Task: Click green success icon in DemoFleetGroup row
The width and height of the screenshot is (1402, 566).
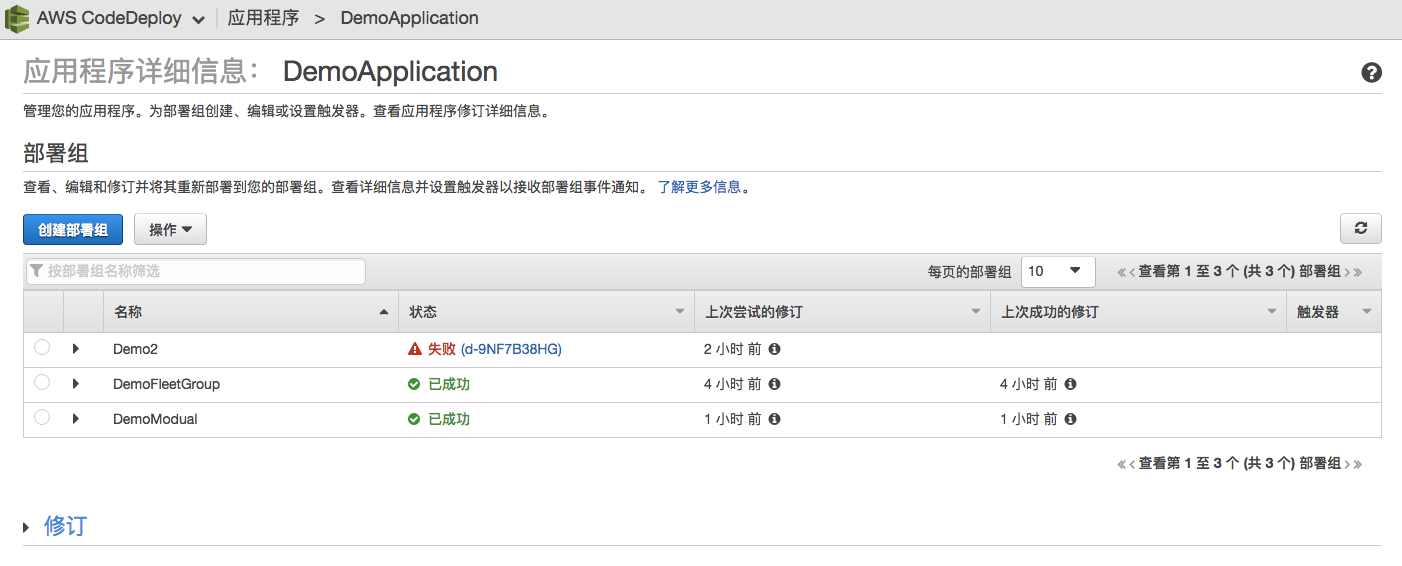Action: (x=414, y=384)
